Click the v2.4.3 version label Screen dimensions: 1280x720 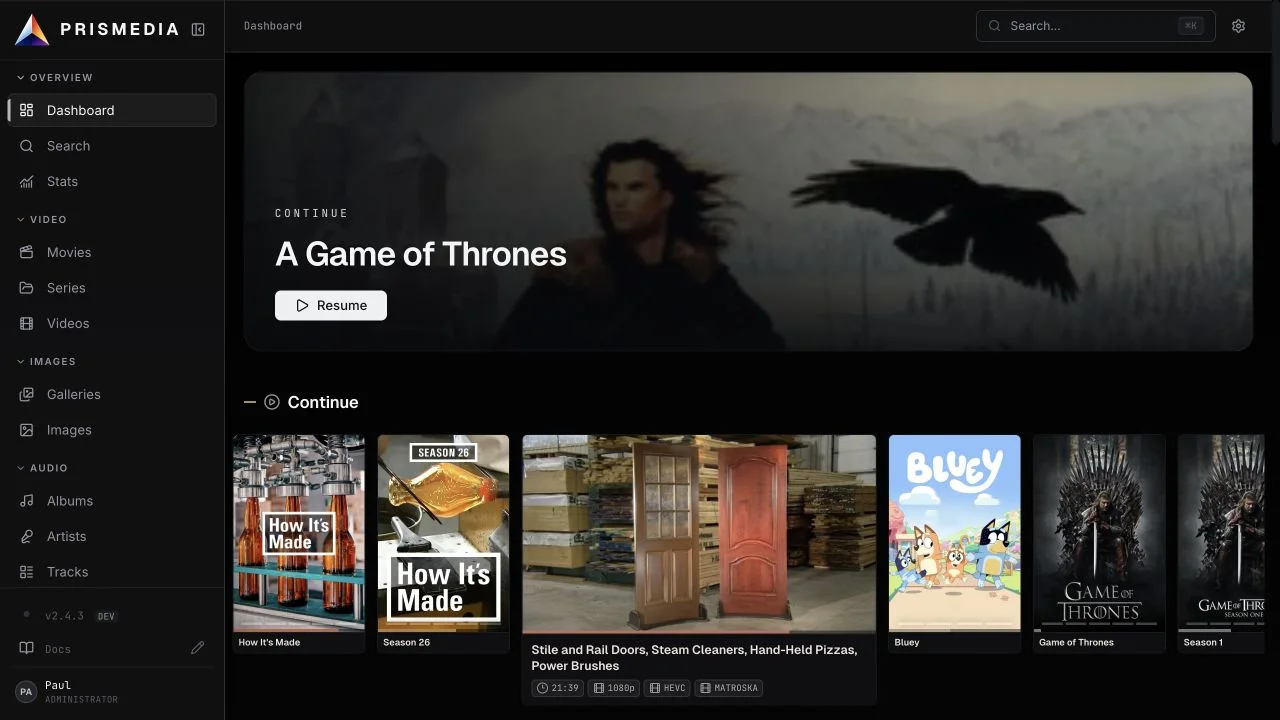[64, 616]
